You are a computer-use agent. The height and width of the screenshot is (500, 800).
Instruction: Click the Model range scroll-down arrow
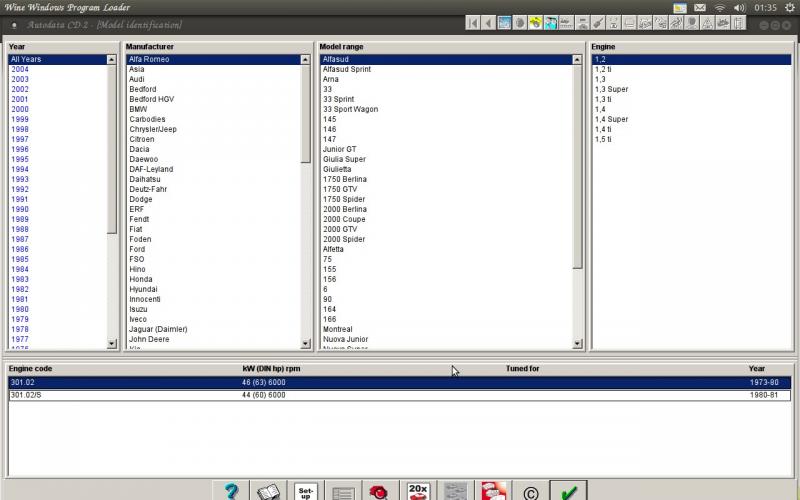click(x=577, y=344)
